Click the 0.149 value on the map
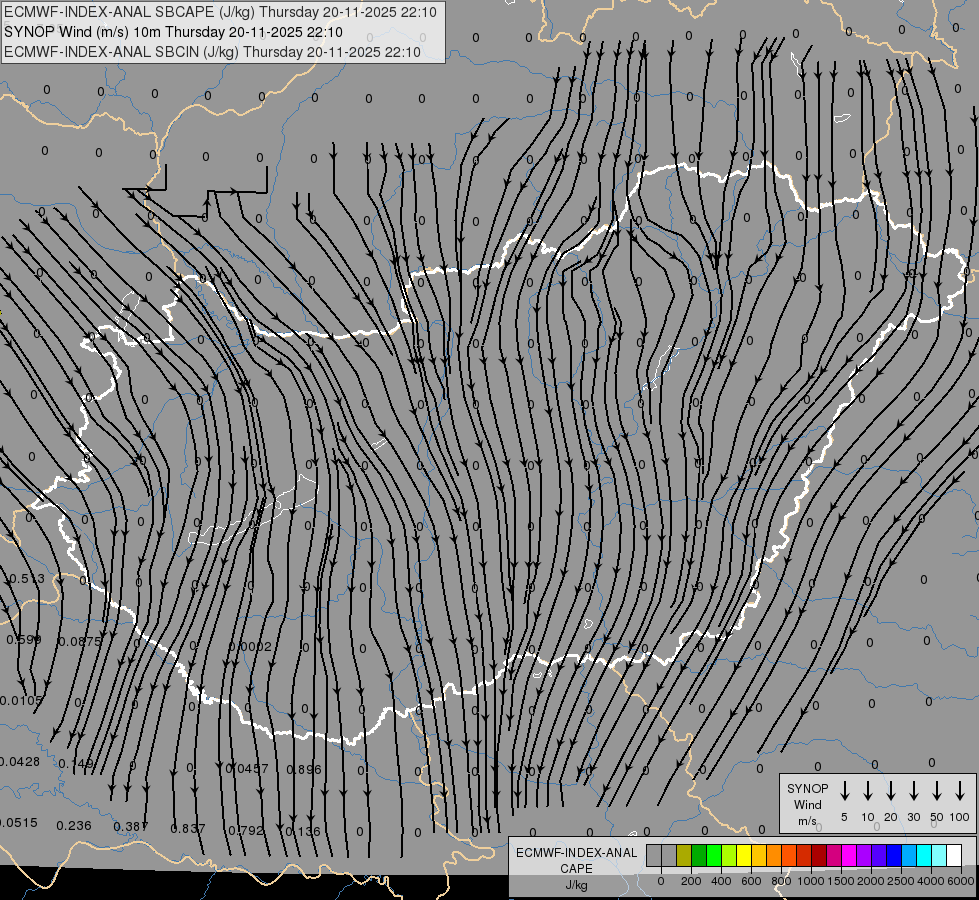Viewport: 979px width, 900px height. coord(76,764)
